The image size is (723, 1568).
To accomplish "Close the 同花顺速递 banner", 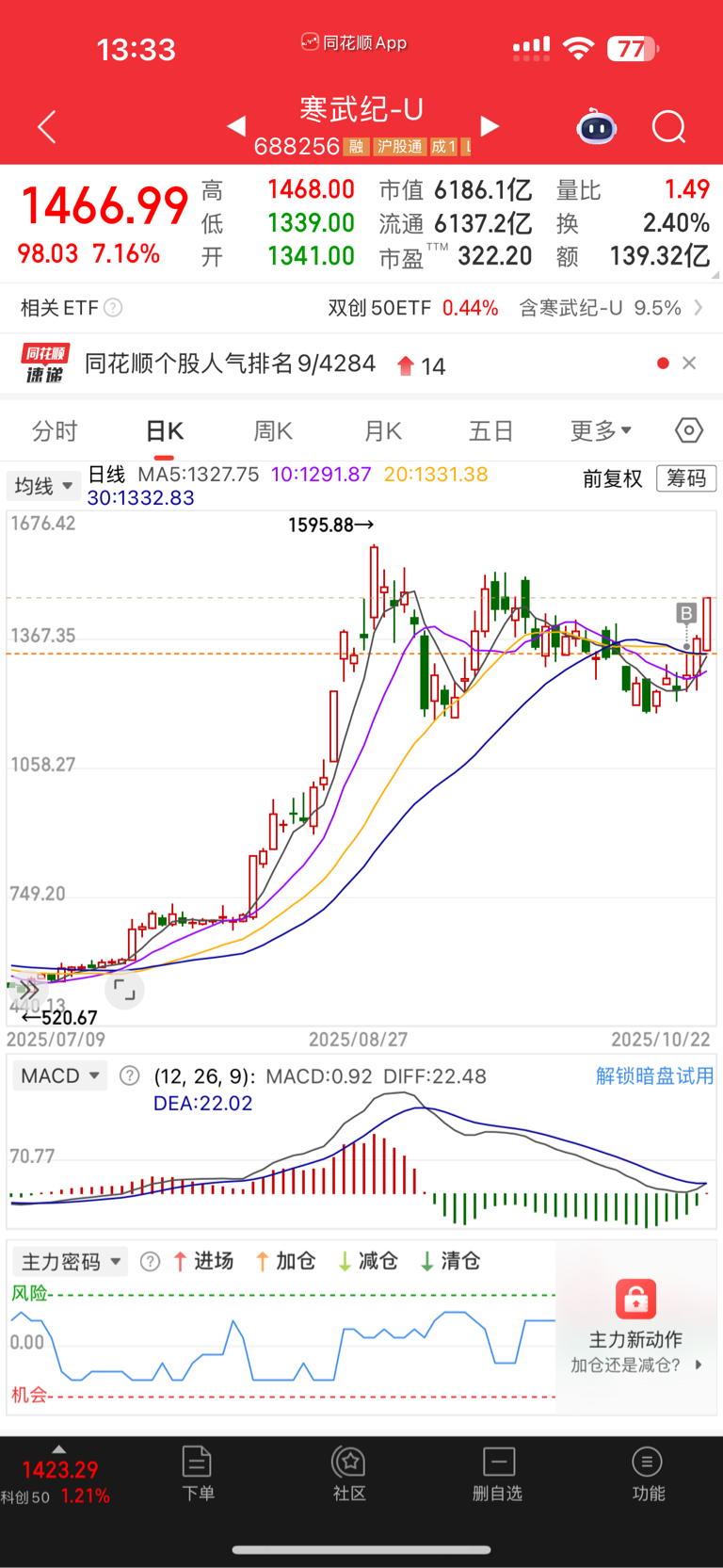I will [x=689, y=364].
